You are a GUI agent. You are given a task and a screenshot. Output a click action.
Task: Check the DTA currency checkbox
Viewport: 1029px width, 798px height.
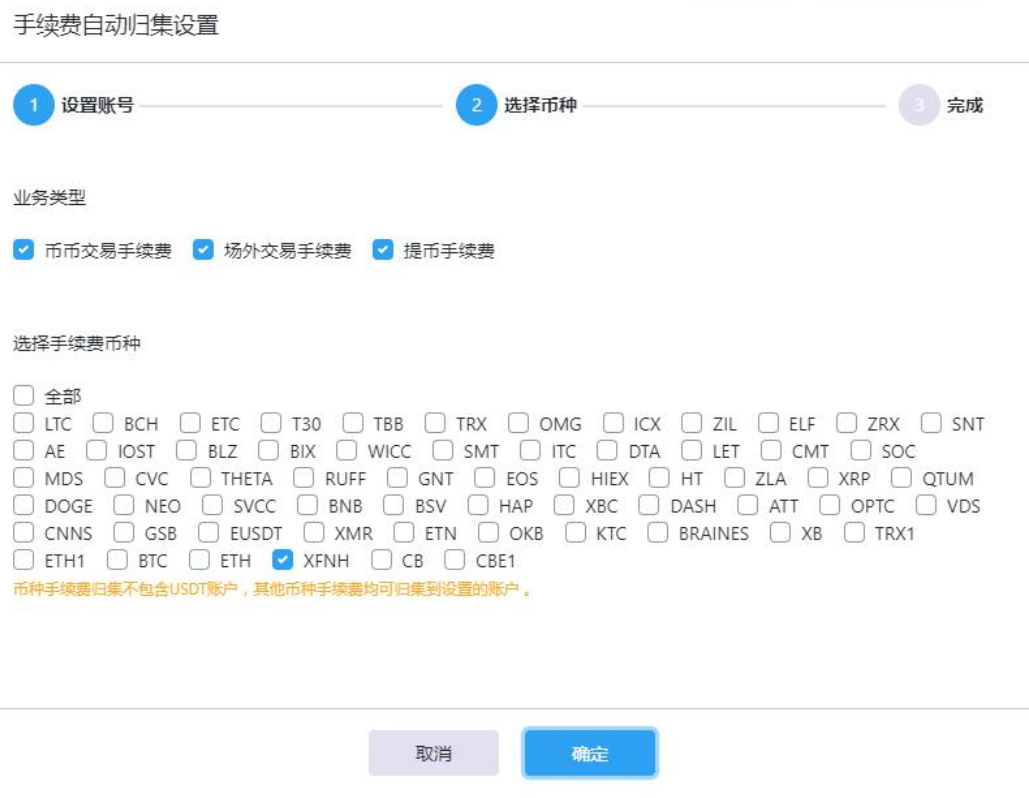(x=607, y=451)
